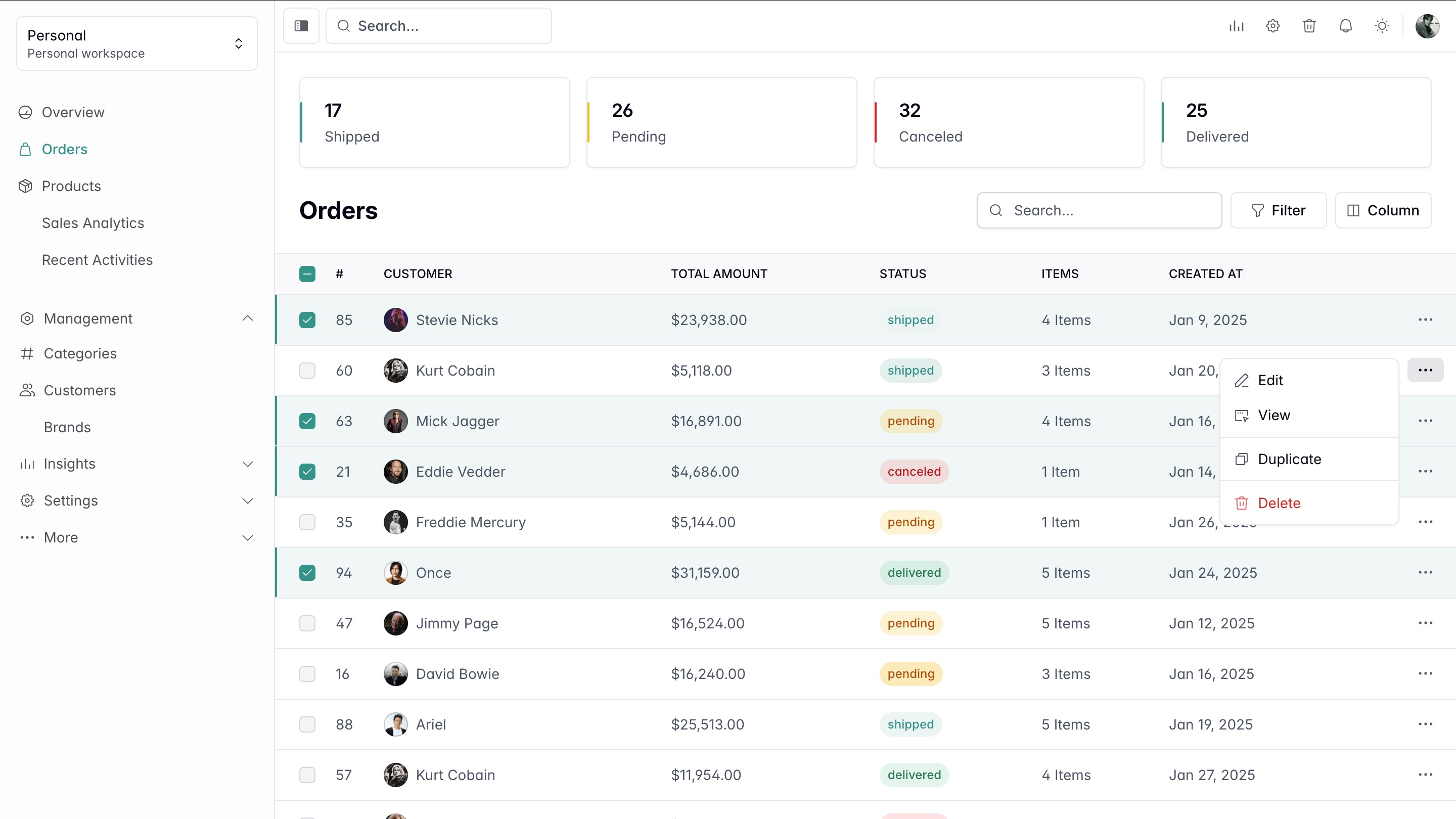Click the pending status badge for David Bowie
The width and height of the screenshot is (1456, 819).
tap(911, 674)
